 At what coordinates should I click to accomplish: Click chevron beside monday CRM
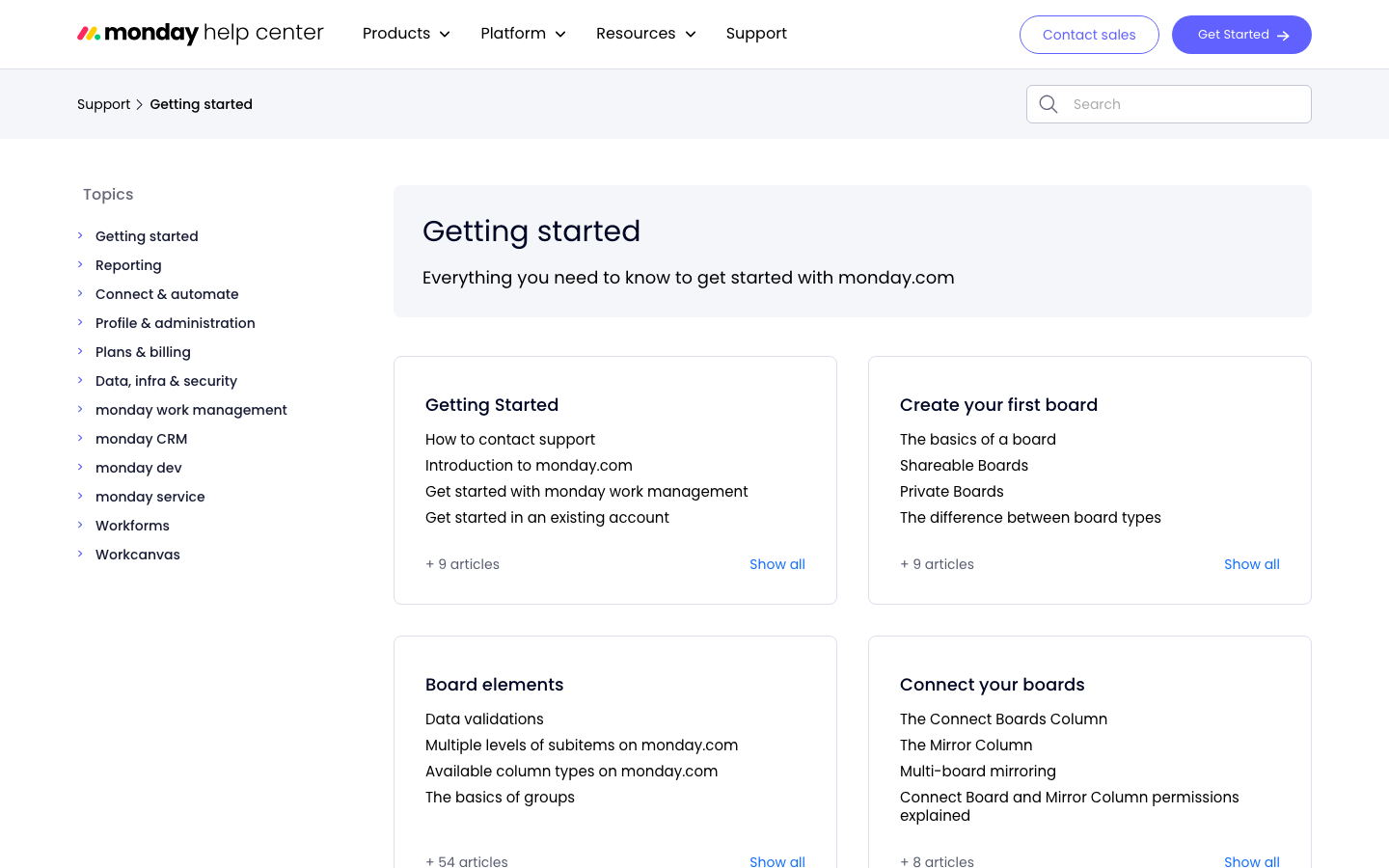click(80, 438)
